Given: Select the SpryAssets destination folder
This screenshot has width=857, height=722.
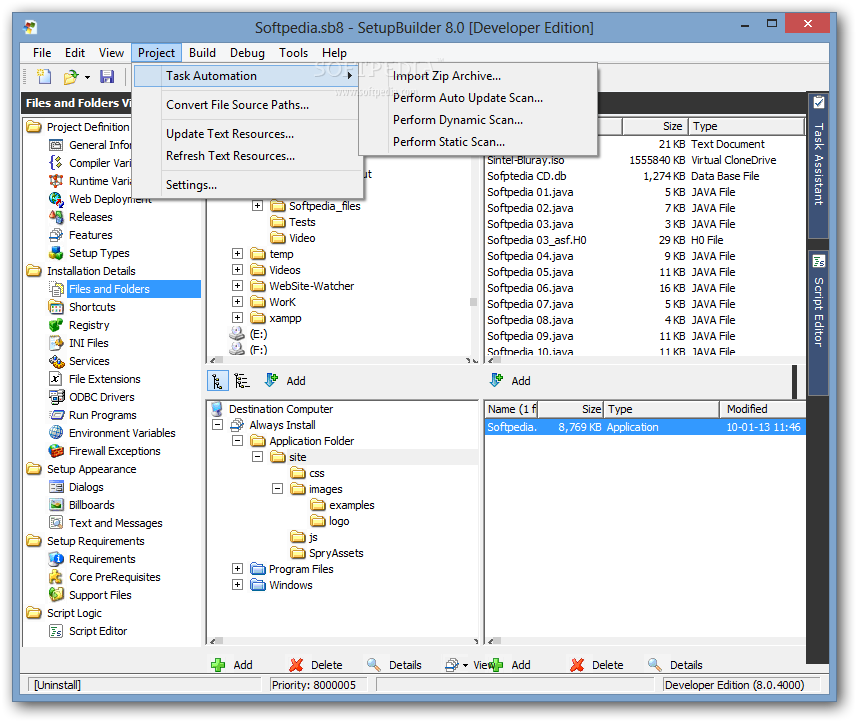Looking at the screenshot, I should click(x=336, y=553).
